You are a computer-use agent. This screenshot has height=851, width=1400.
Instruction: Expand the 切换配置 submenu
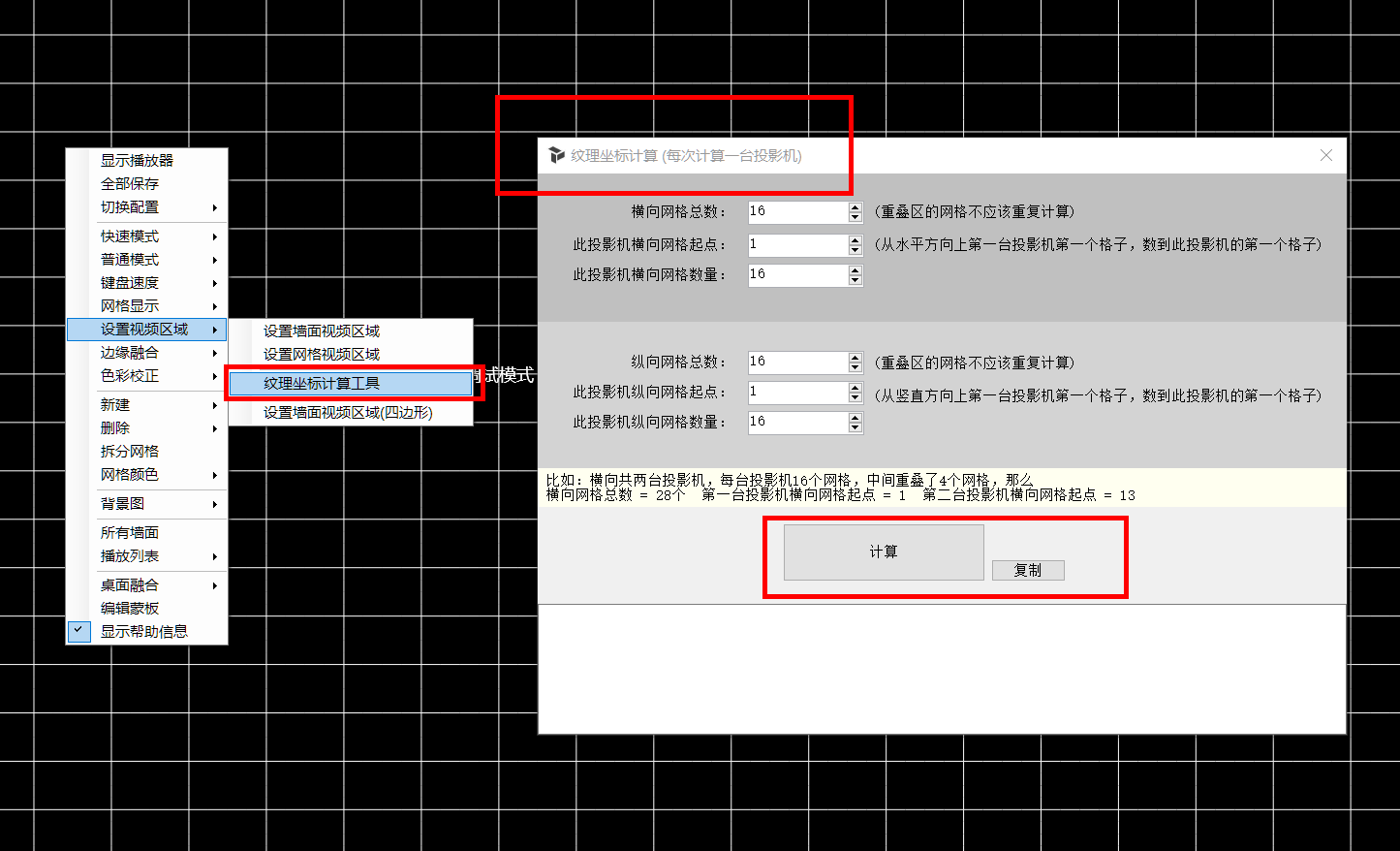coord(147,207)
